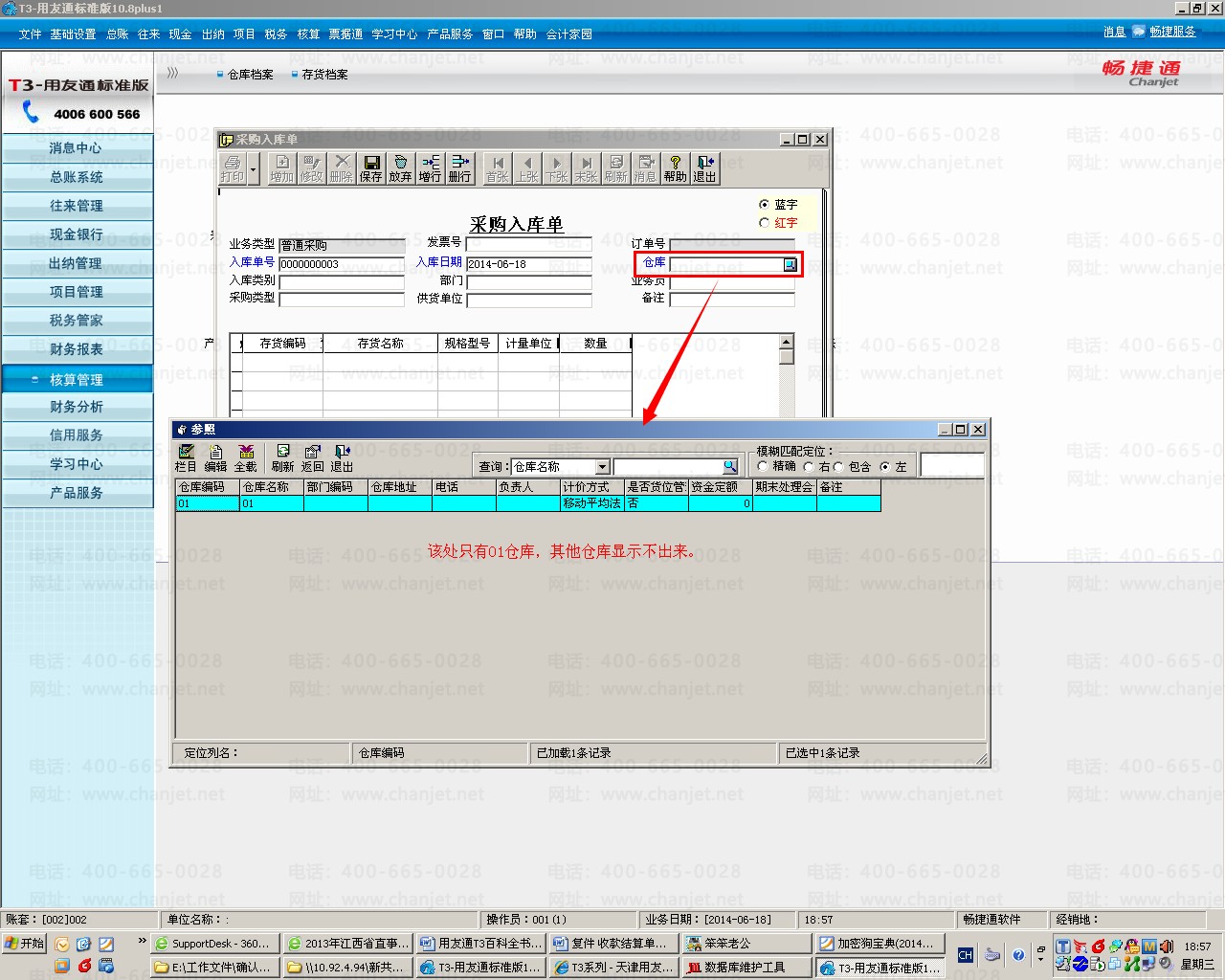The image size is (1225, 980).
Task: Open the 票据通 menu
Action: coord(345,33)
